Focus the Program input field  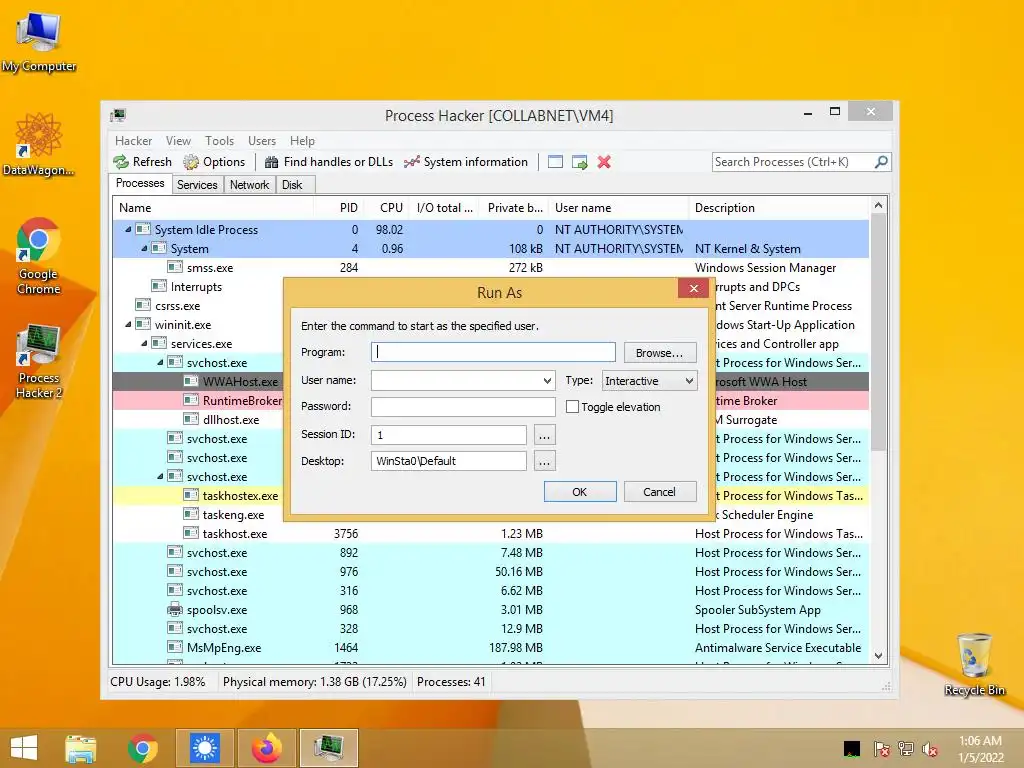[x=493, y=352]
